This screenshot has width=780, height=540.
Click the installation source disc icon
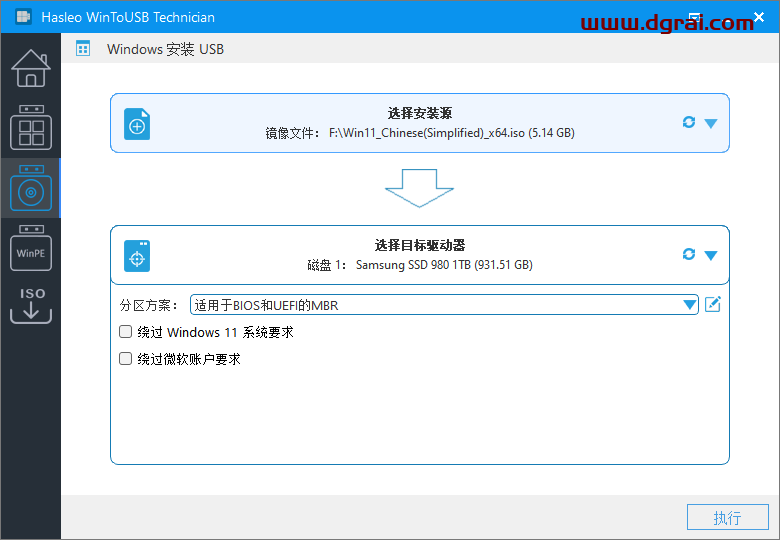137,124
